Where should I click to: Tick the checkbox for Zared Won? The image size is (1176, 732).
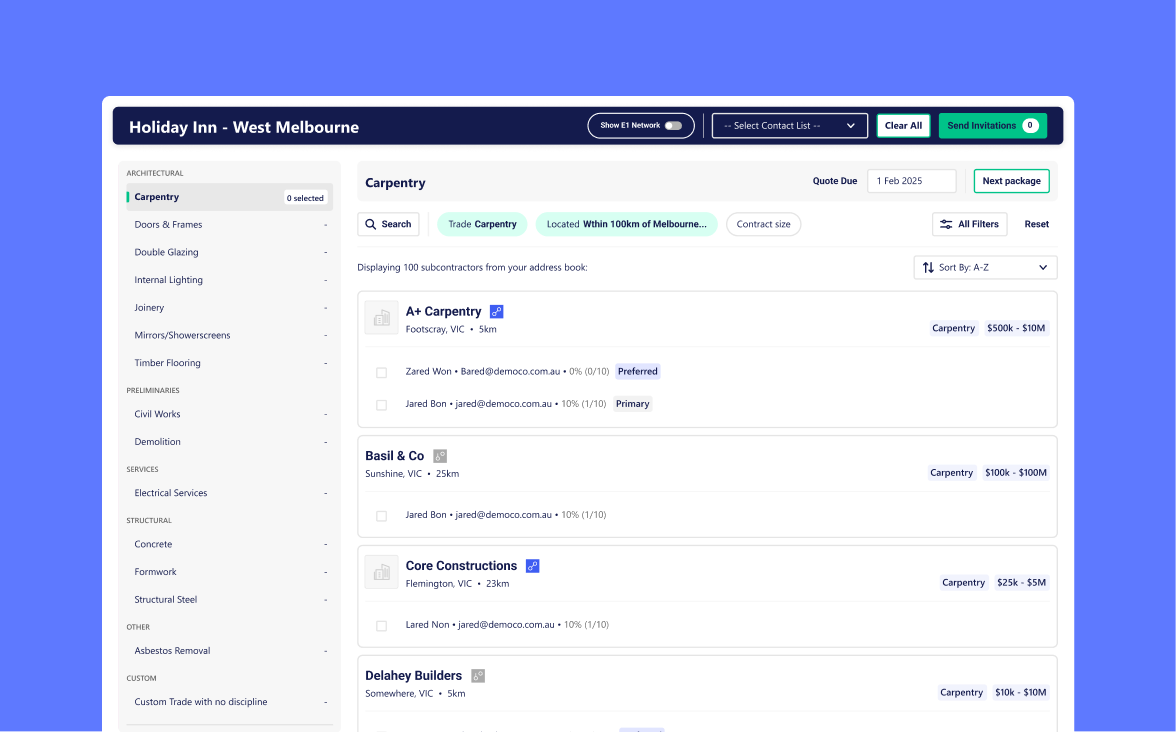point(381,373)
